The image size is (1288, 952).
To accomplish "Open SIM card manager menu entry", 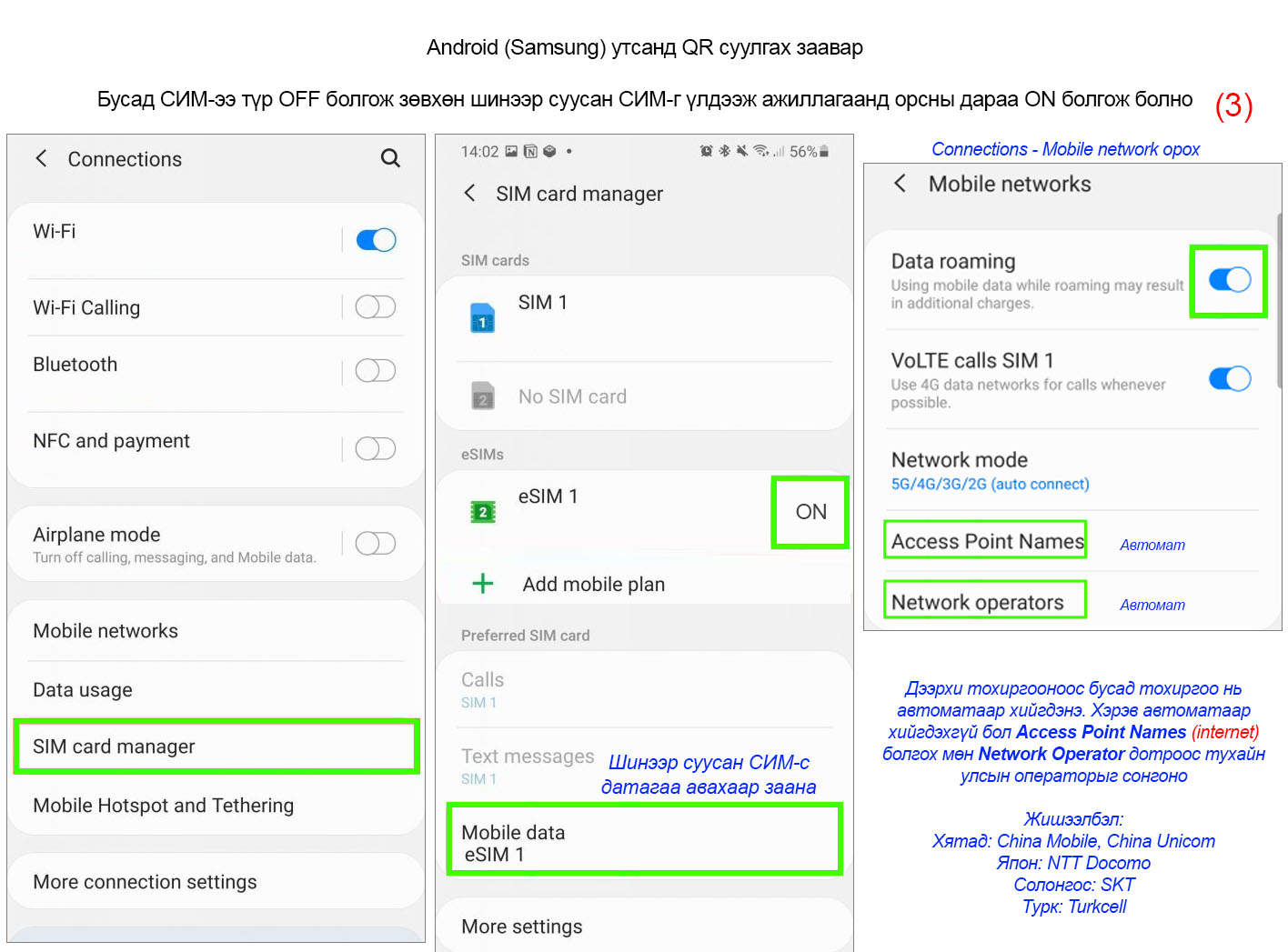I will tap(216, 747).
